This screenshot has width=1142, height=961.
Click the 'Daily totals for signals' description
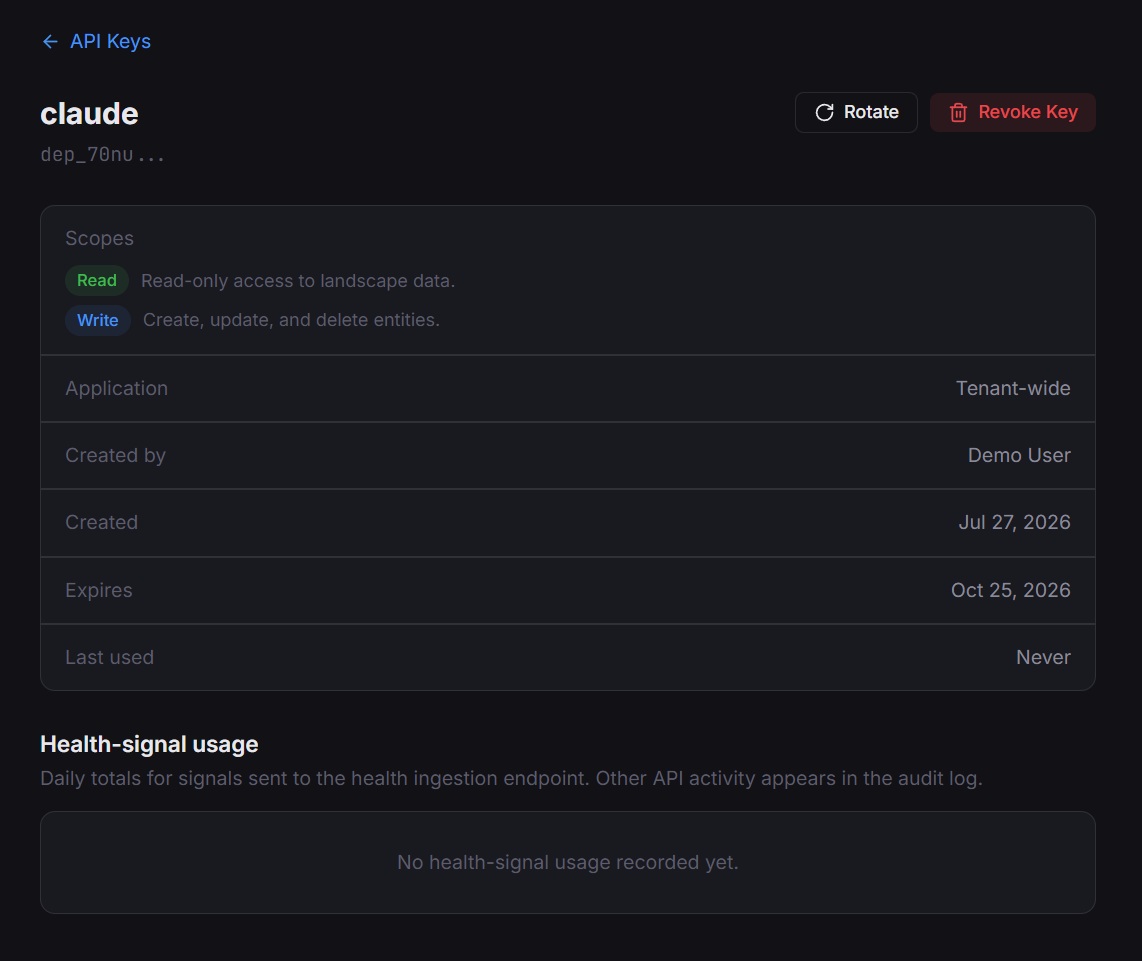[x=511, y=778]
